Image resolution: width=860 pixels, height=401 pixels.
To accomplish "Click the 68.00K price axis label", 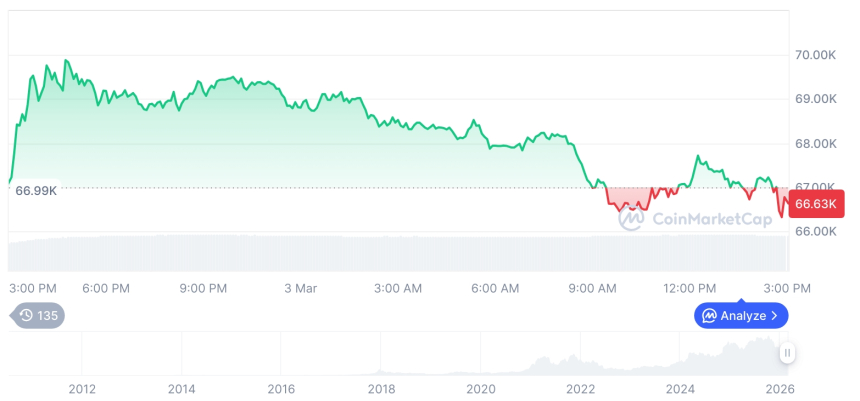I will [x=816, y=143].
